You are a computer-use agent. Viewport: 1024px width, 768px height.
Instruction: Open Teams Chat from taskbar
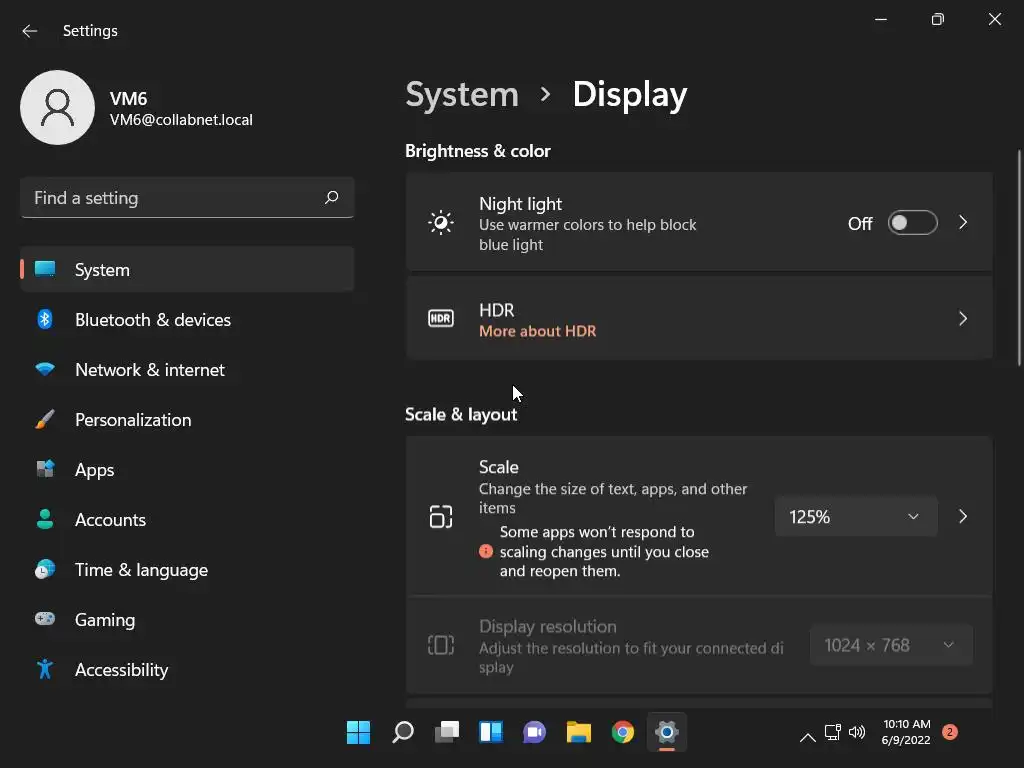[x=535, y=732]
